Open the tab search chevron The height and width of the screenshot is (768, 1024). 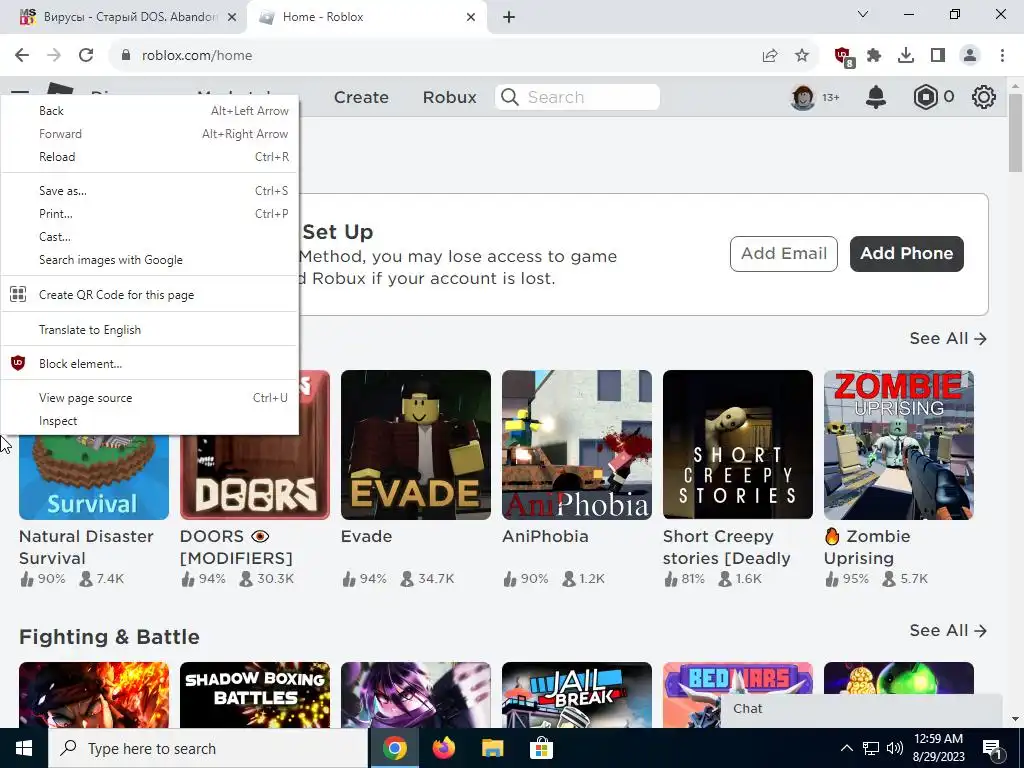tap(863, 14)
